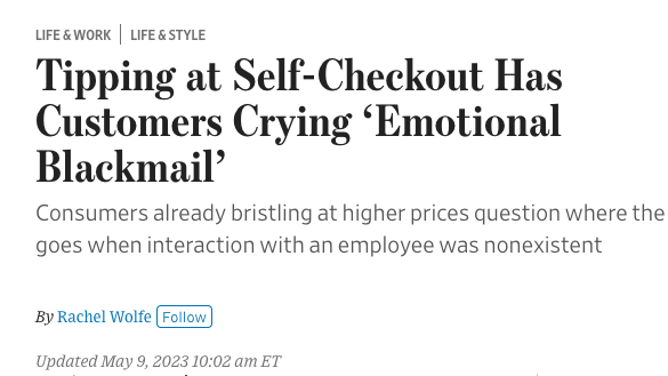Click '10:02 am ET' in the timestamp
This screenshot has height=376, width=668.
[236, 361]
